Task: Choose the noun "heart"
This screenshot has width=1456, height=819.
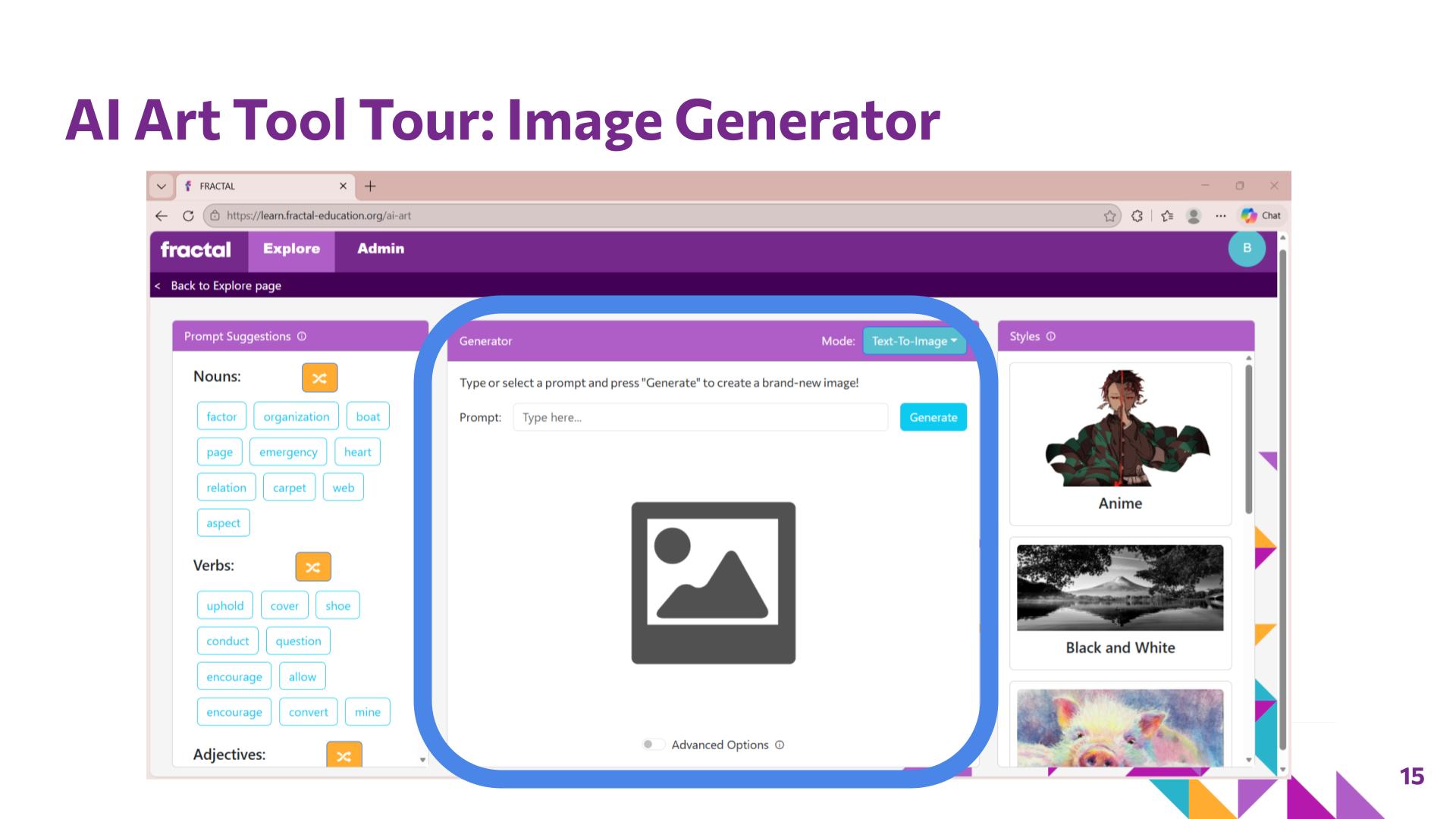Action: tap(358, 452)
